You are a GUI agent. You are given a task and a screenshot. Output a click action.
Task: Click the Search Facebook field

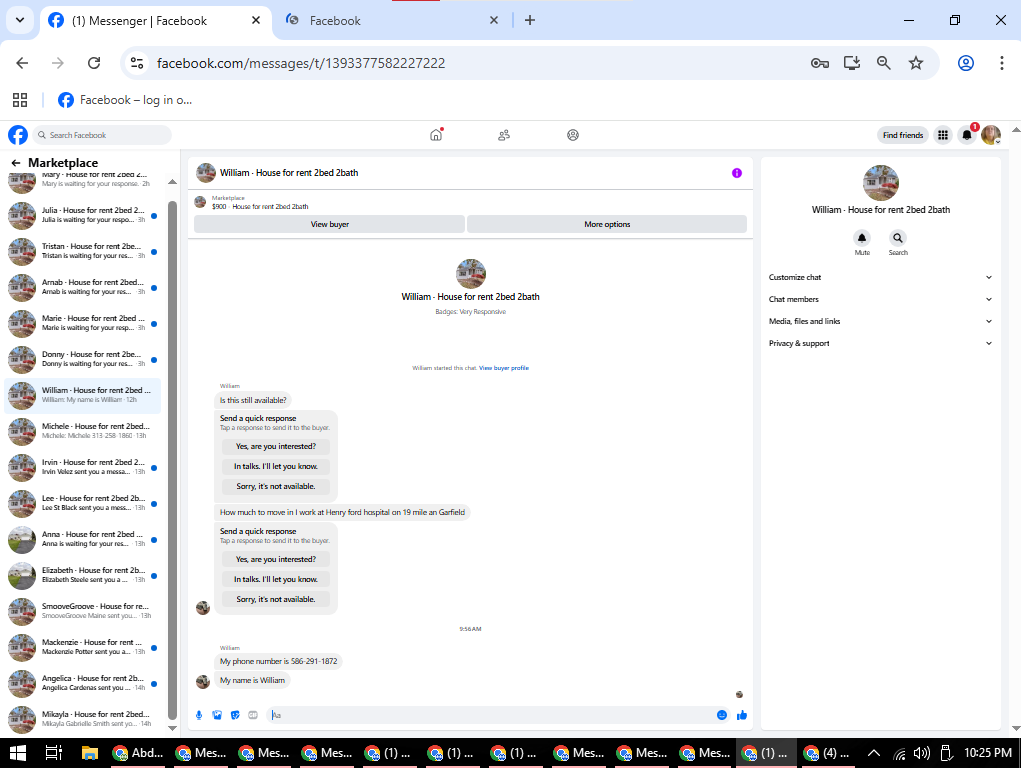tap(102, 135)
